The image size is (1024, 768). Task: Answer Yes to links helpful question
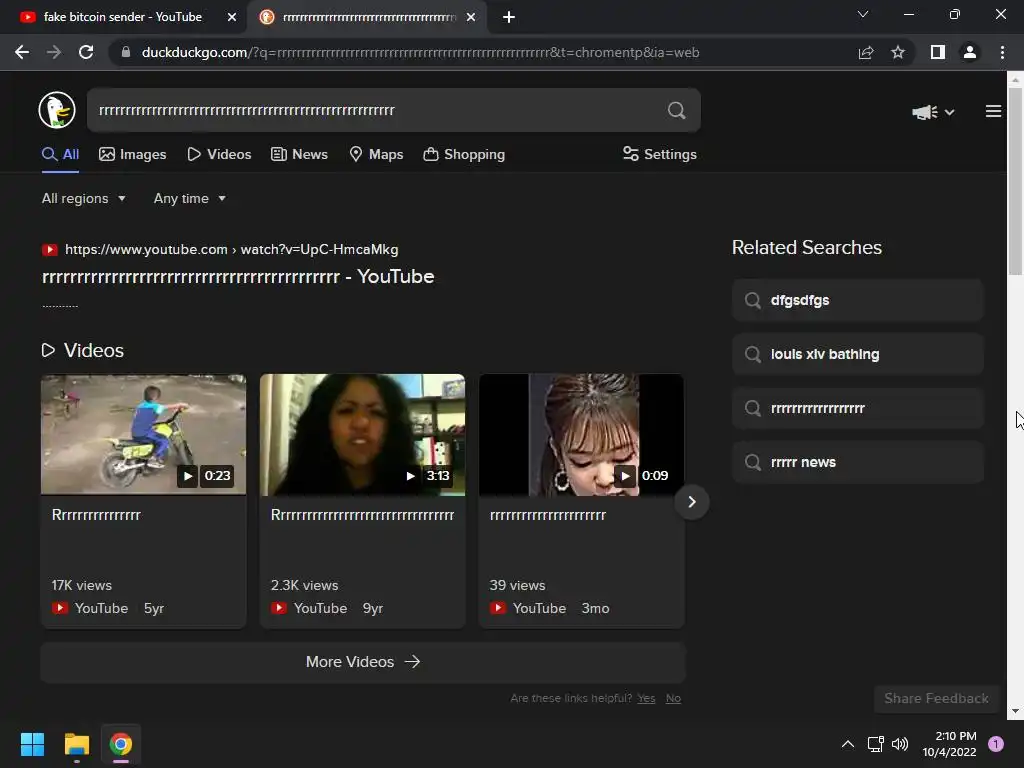tap(647, 698)
